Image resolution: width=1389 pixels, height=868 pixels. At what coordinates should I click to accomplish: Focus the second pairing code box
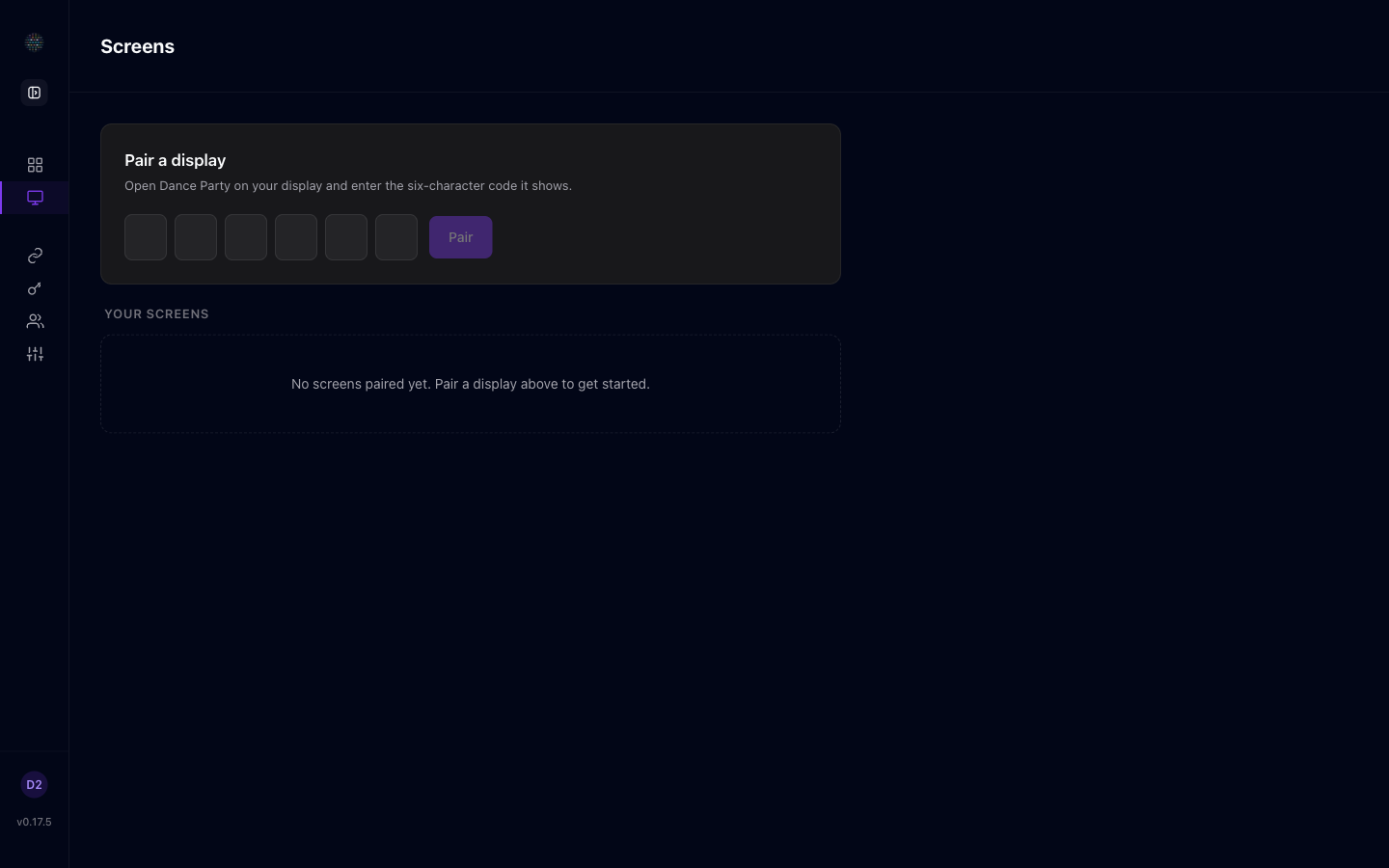coord(196,237)
